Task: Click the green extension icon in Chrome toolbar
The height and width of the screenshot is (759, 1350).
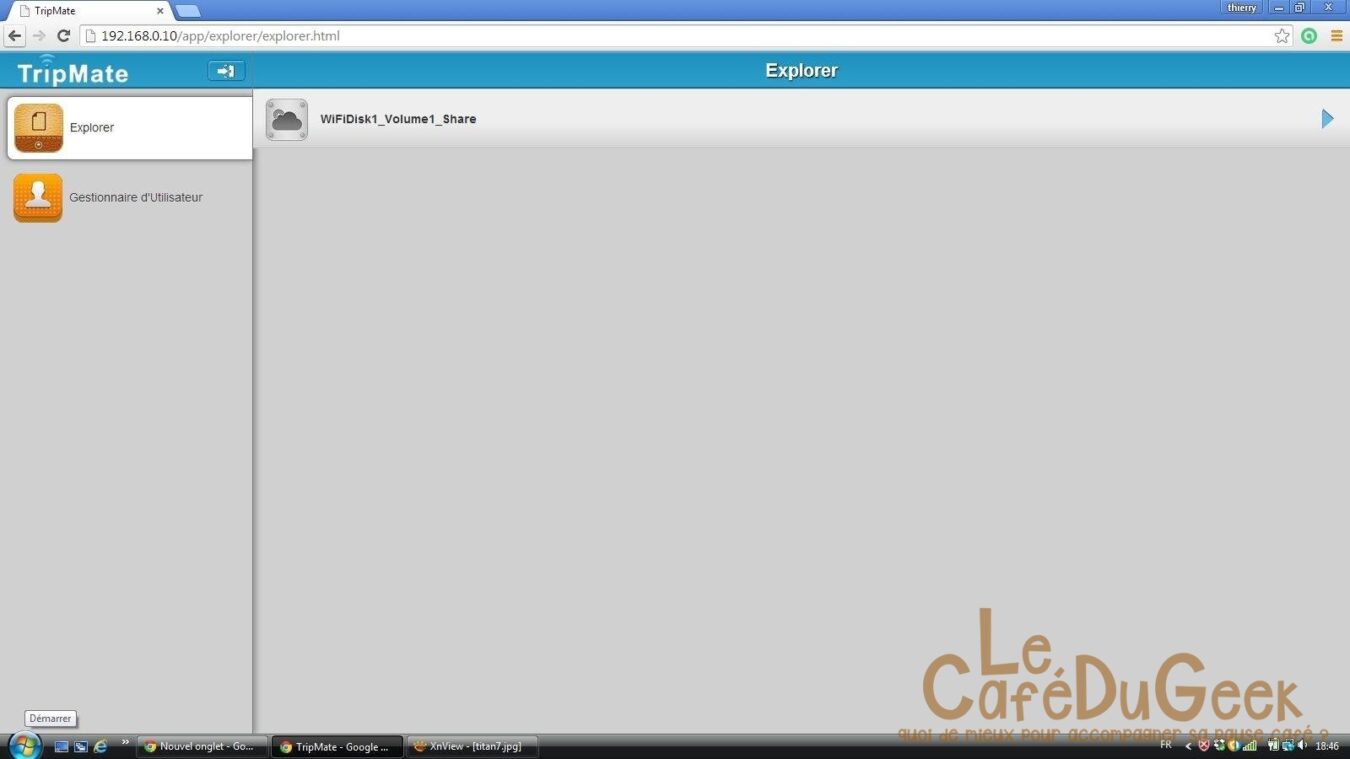Action: [1309, 36]
